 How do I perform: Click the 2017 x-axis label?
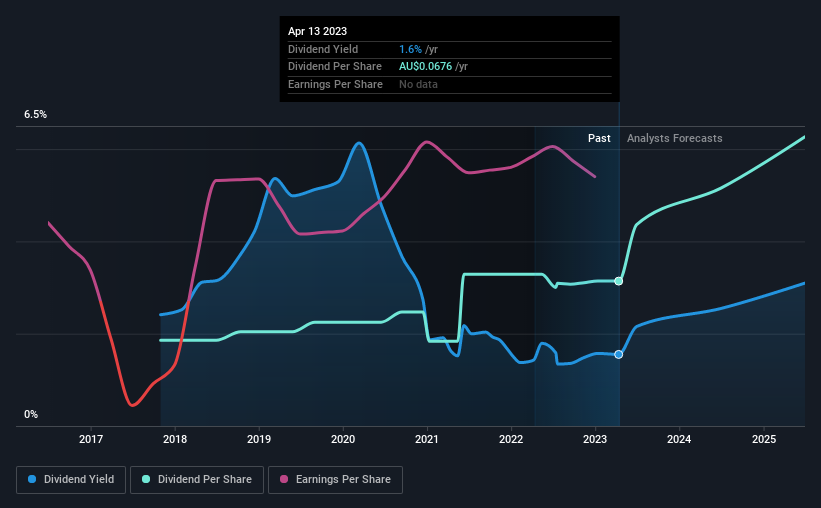91,439
